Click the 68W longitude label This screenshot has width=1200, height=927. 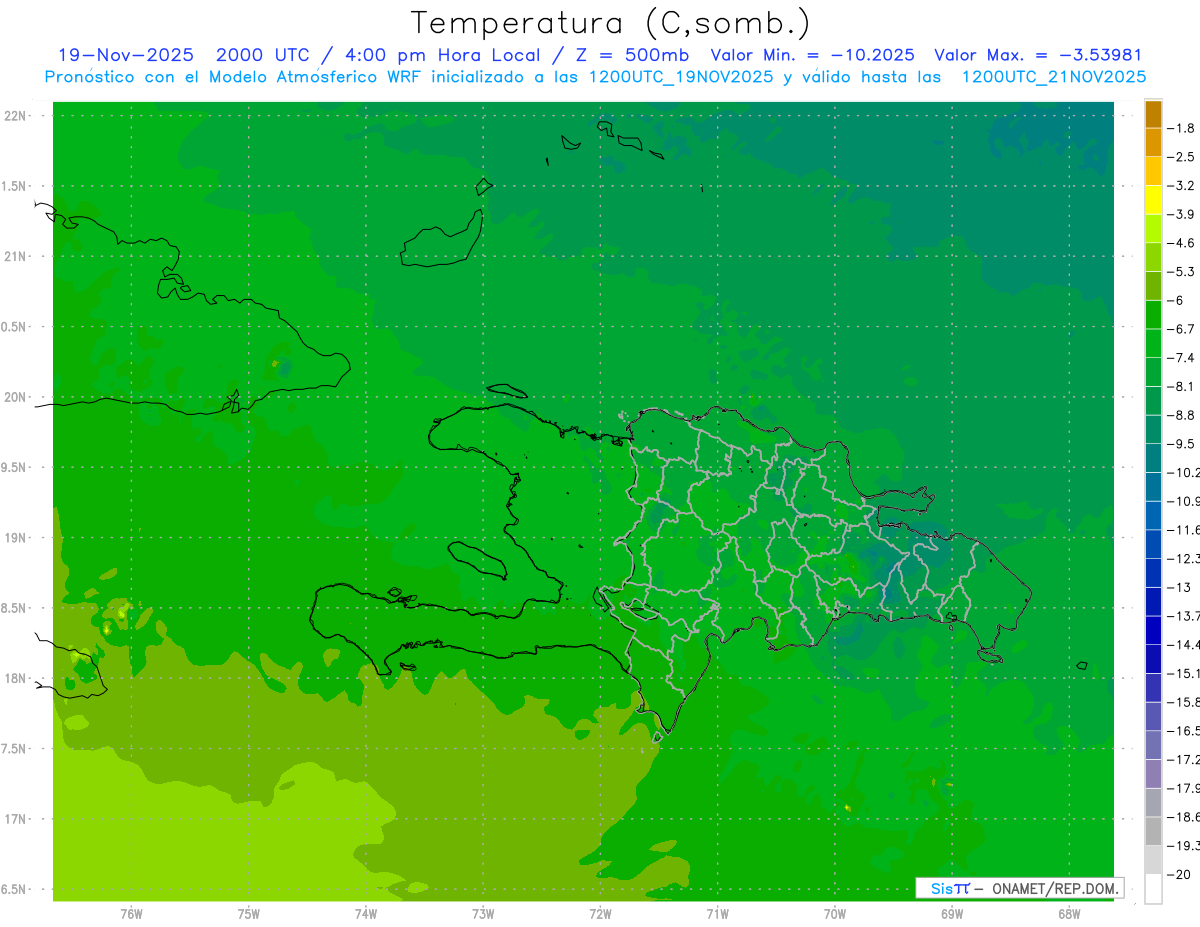pyautogui.click(x=1069, y=914)
